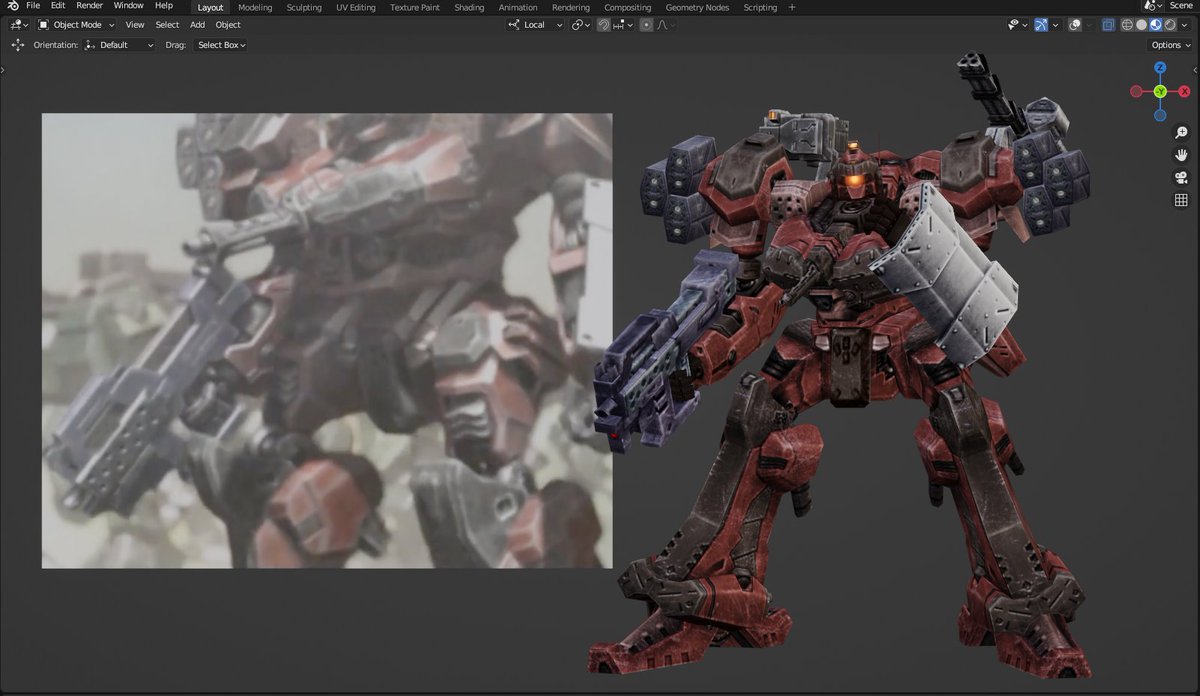
Task: Switch to the Sculpting workspace tab
Action: (304, 7)
